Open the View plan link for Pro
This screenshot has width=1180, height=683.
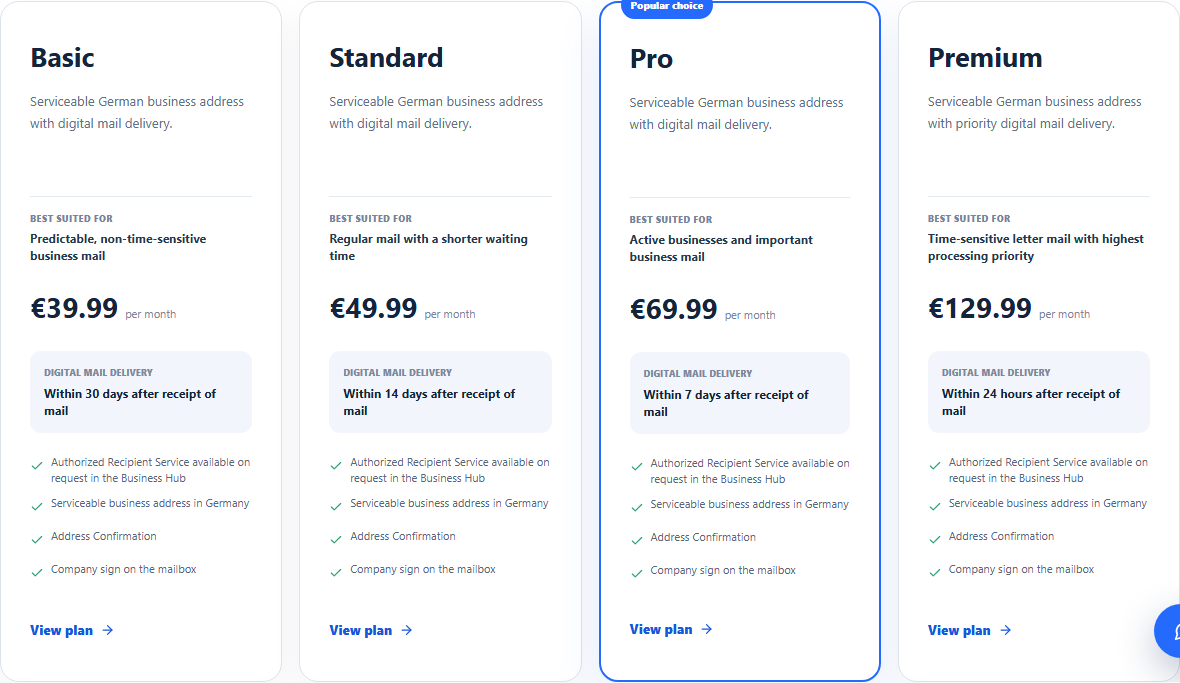[671, 629]
